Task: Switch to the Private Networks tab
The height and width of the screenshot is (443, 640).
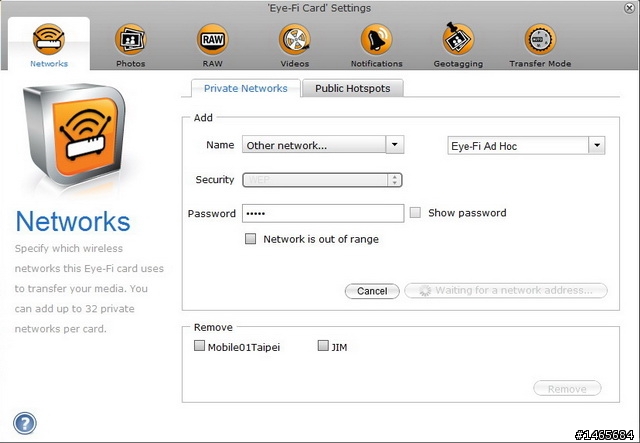Action: click(246, 88)
